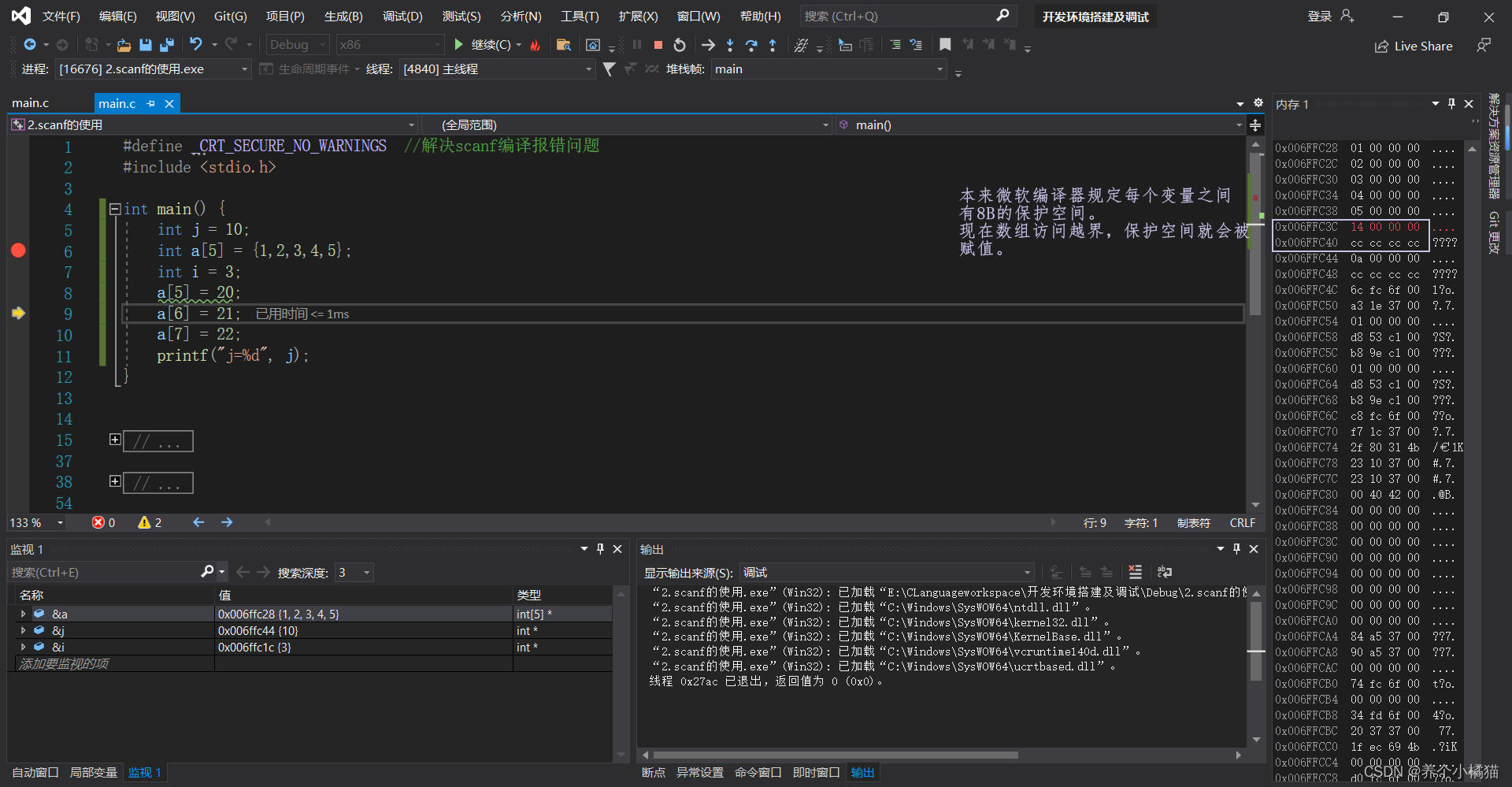Expand the &i watch entry

point(23,647)
